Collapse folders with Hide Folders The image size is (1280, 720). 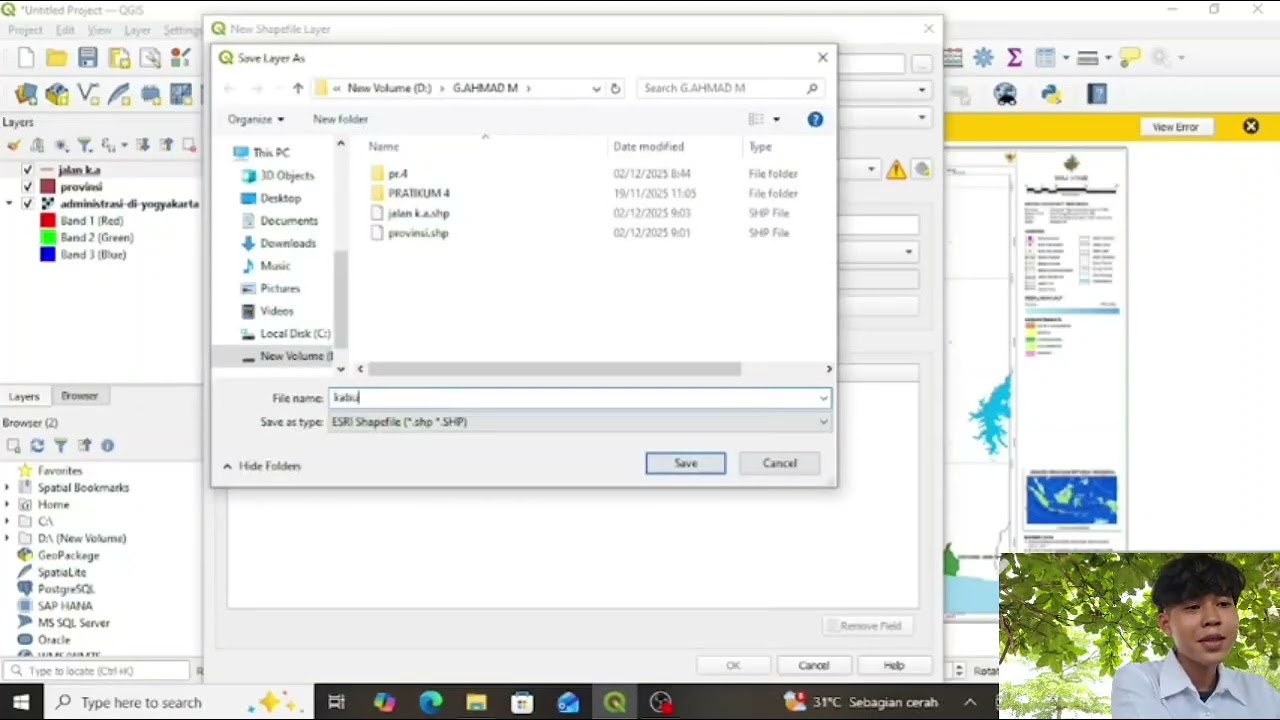coord(261,466)
